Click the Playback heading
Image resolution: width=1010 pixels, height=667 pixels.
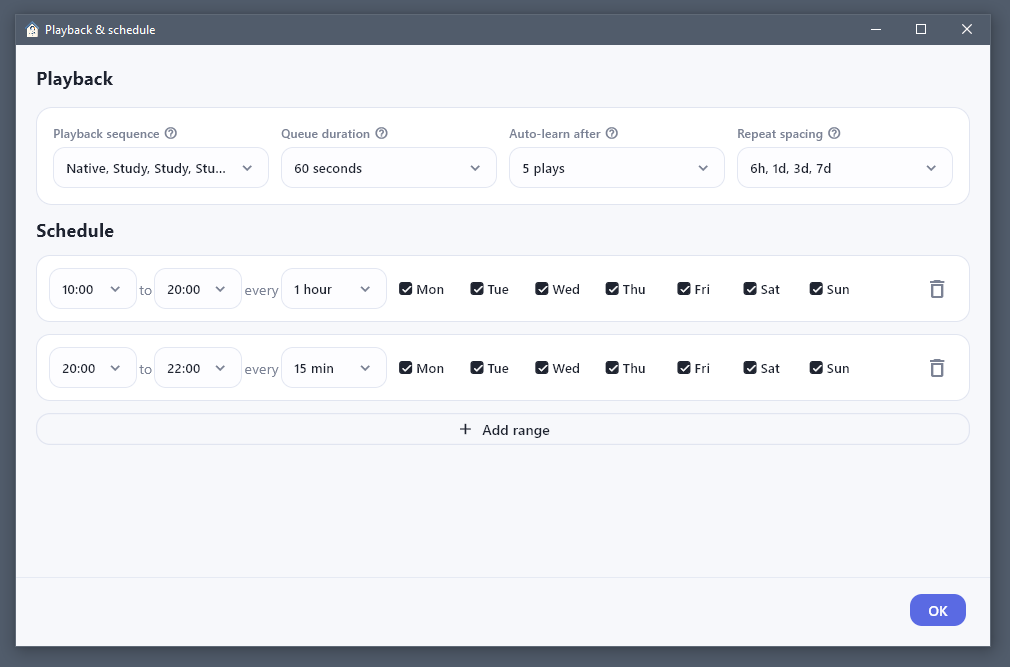click(75, 79)
